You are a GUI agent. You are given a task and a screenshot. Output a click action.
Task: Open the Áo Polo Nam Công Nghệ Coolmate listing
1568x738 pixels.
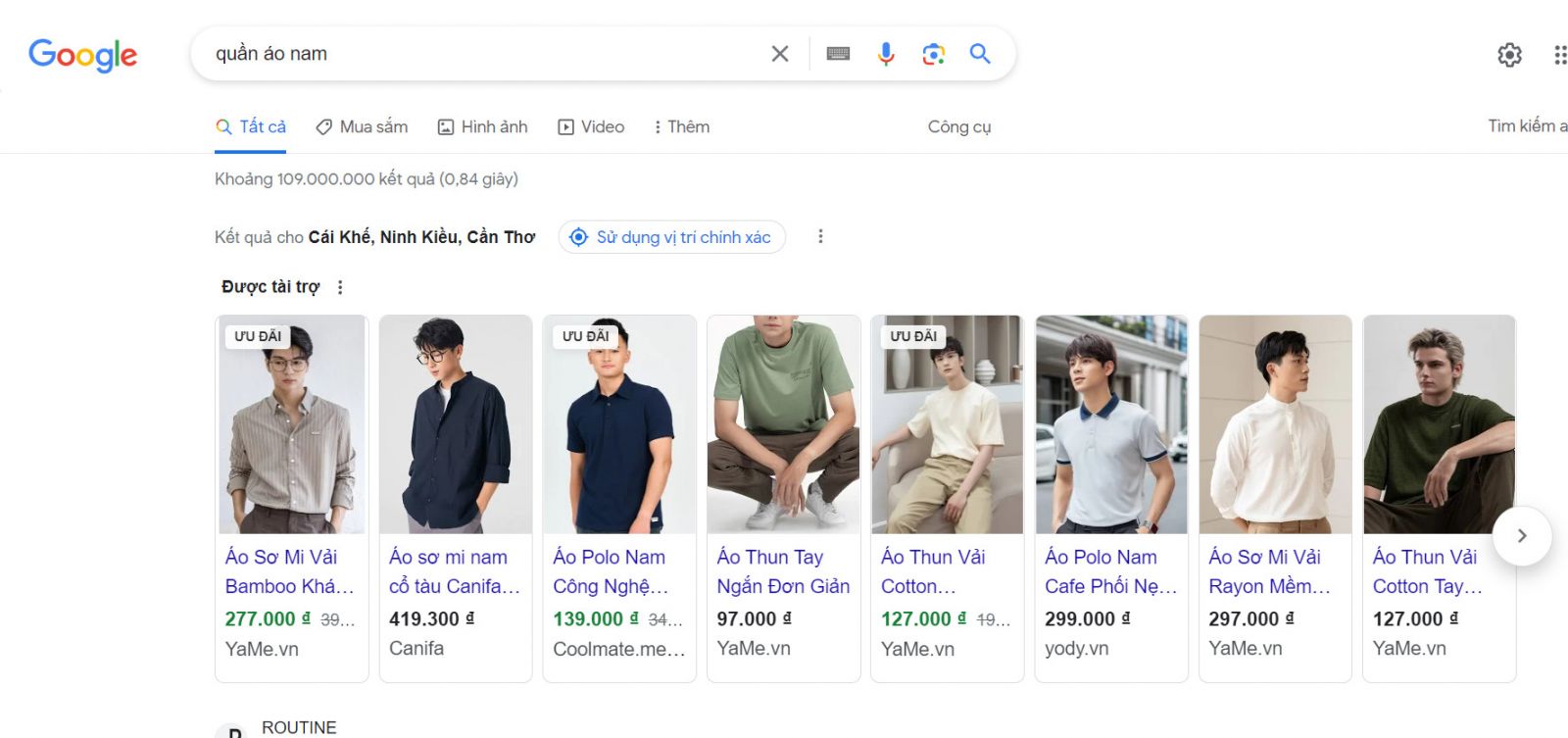611,571
